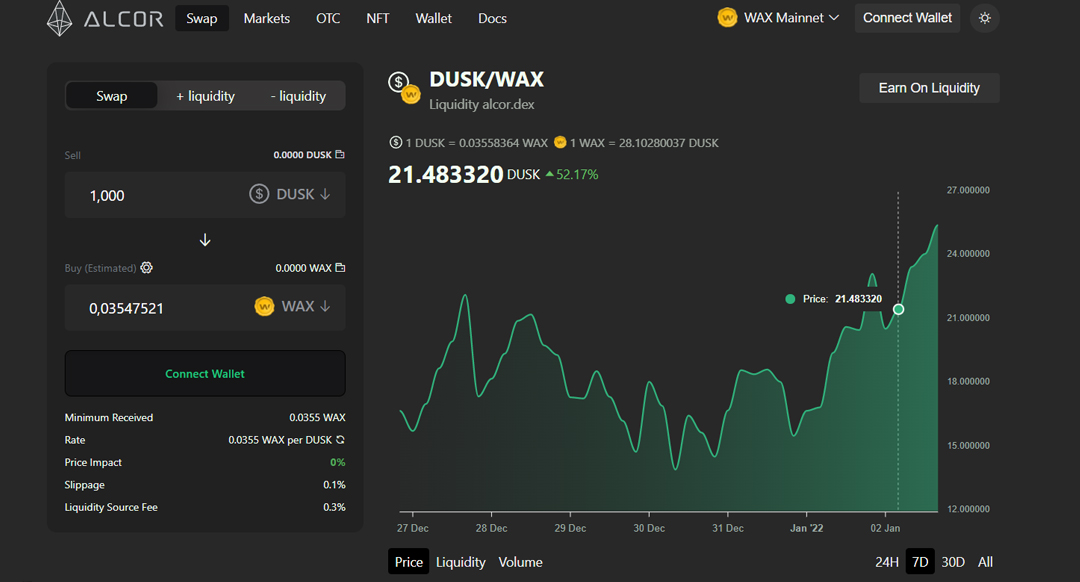Screen dimensions: 1080x582
Task: Click the 1 WAX = 28.10280037 DUSK text
Action: (x=644, y=143)
